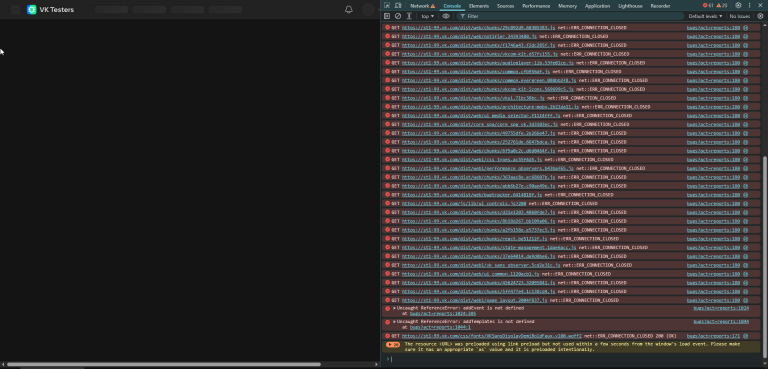Open console settings gear beside No Issues
768x369 pixels.
[760, 16]
